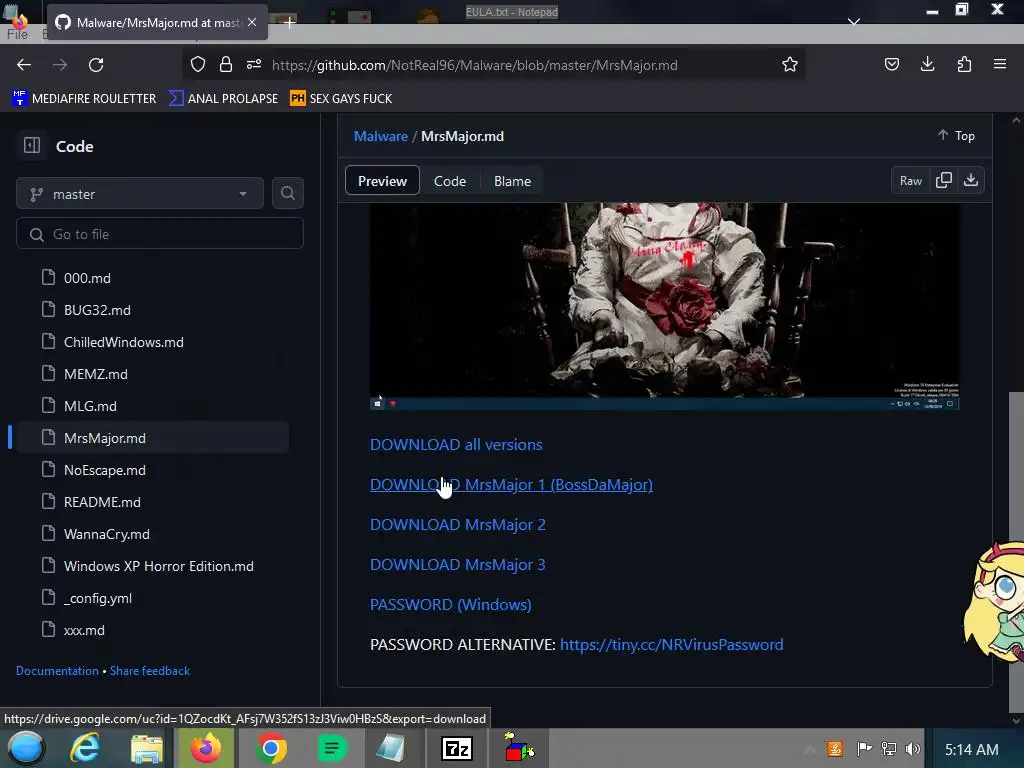This screenshot has height=768, width=1024.
Task: Switch to Firefox on the taskbar
Action: 206,748
